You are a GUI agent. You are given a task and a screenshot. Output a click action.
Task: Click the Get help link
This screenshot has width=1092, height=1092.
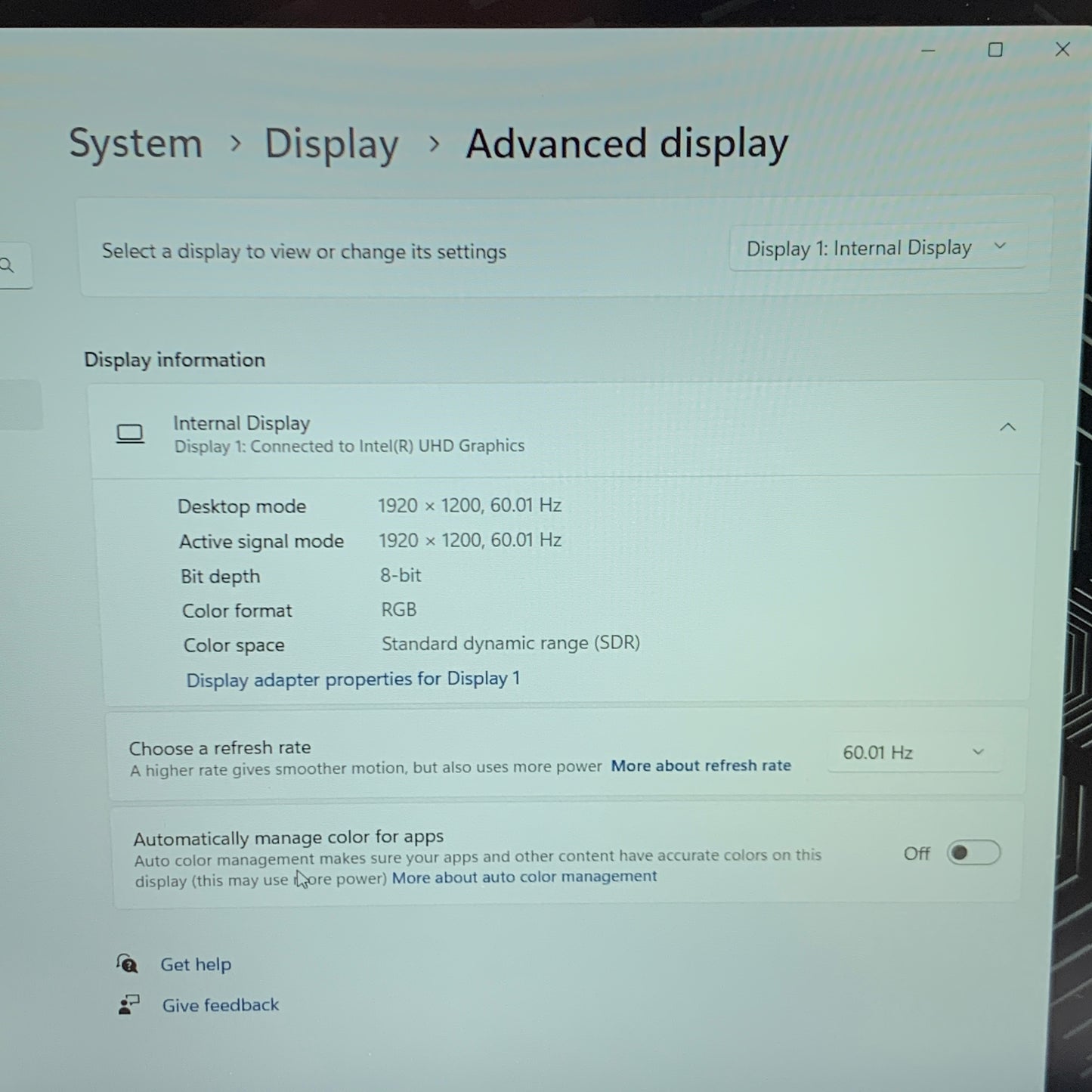[x=195, y=964]
